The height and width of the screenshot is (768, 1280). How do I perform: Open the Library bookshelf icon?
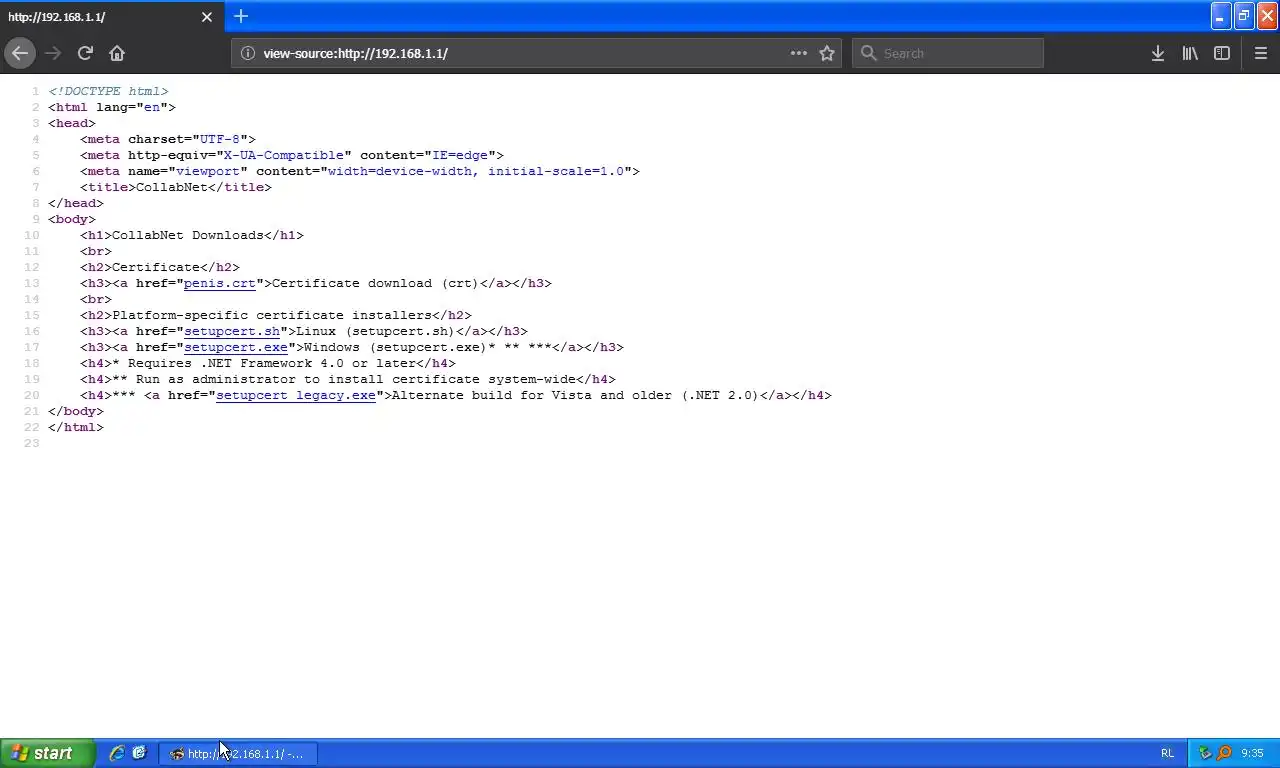click(1190, 53)
